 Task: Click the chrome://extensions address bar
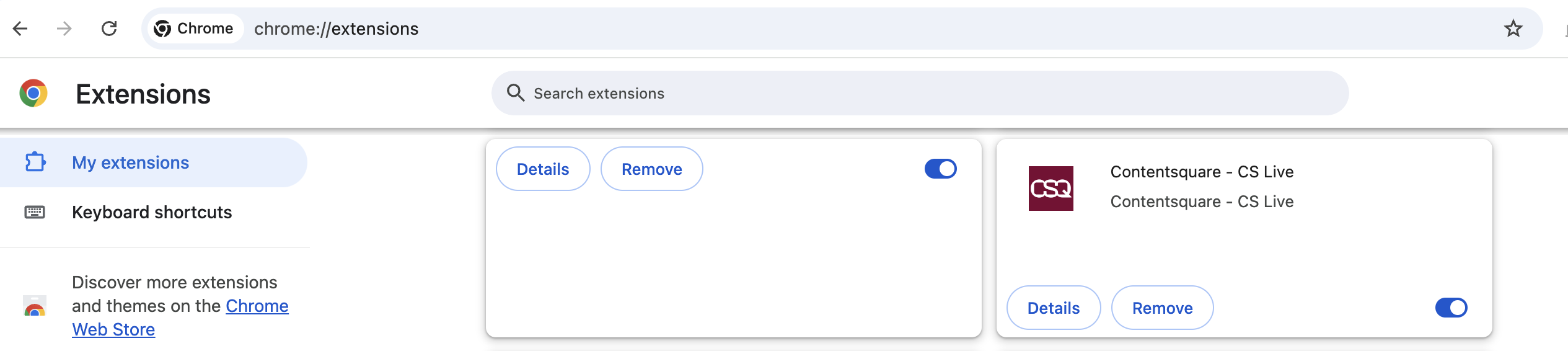(x=868, y=29)
